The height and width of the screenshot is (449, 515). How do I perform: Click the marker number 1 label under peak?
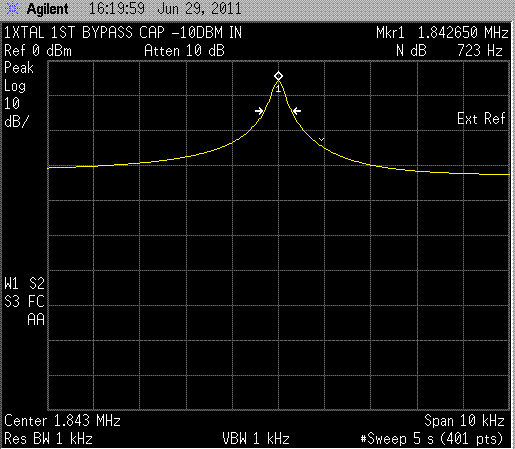(278, 89)
